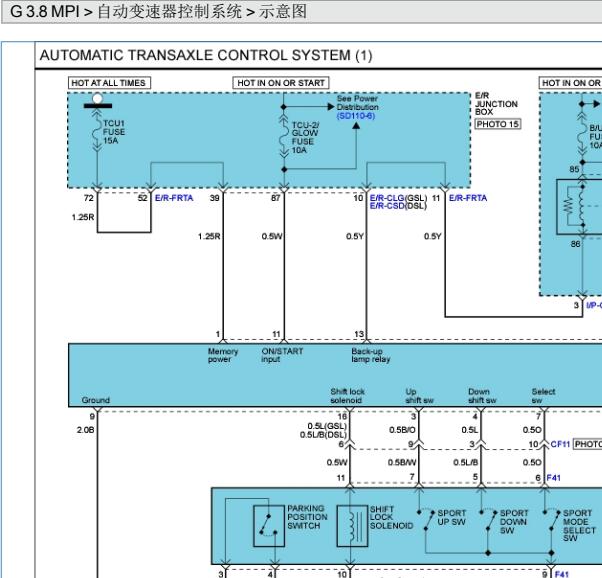Image resolution: width=602 pixels, height=578 pixels.
Task: Click pin number 13 at back-up lamp relay
Action: tap(359, 334)
